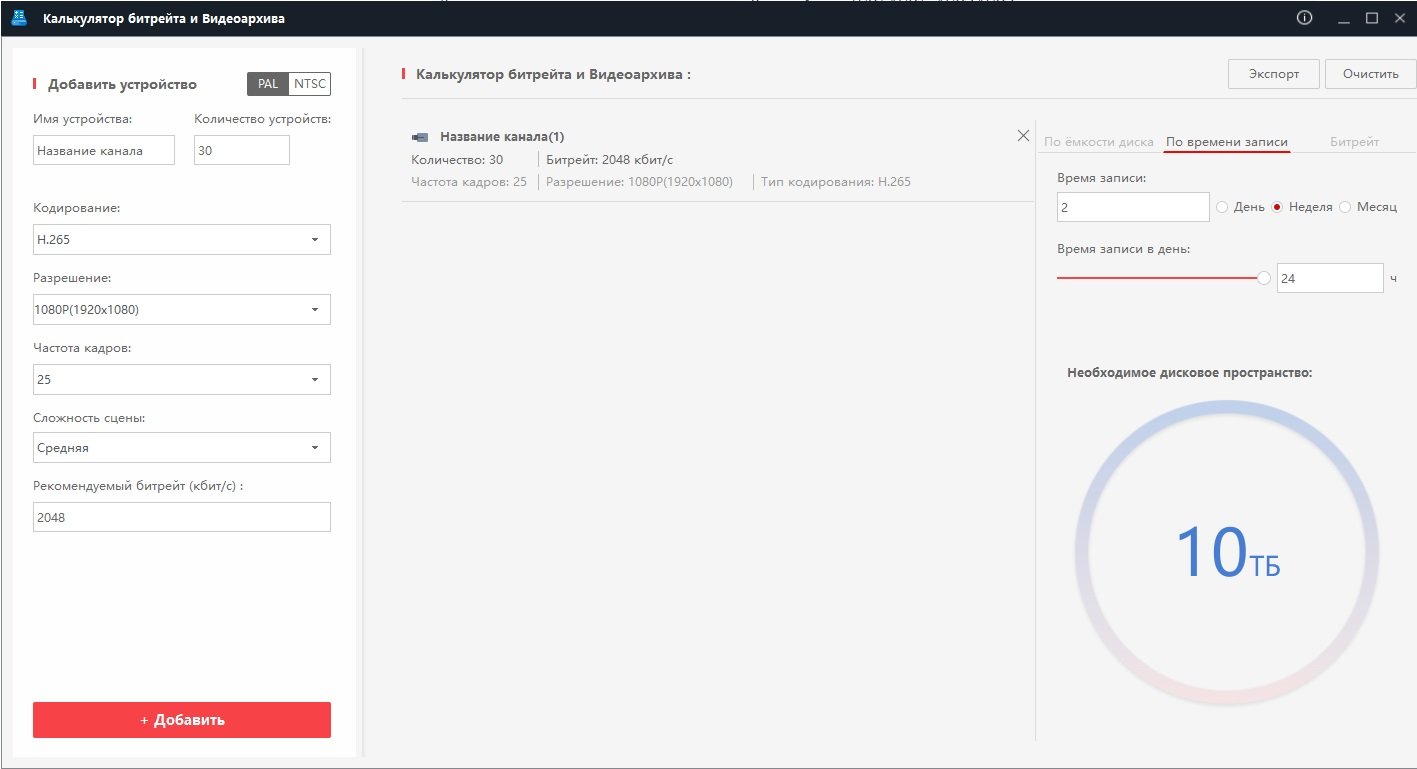Click the Рекомендуемый битрейт input field
This screenshot has width=1417, height=769.
click(182, 517)
